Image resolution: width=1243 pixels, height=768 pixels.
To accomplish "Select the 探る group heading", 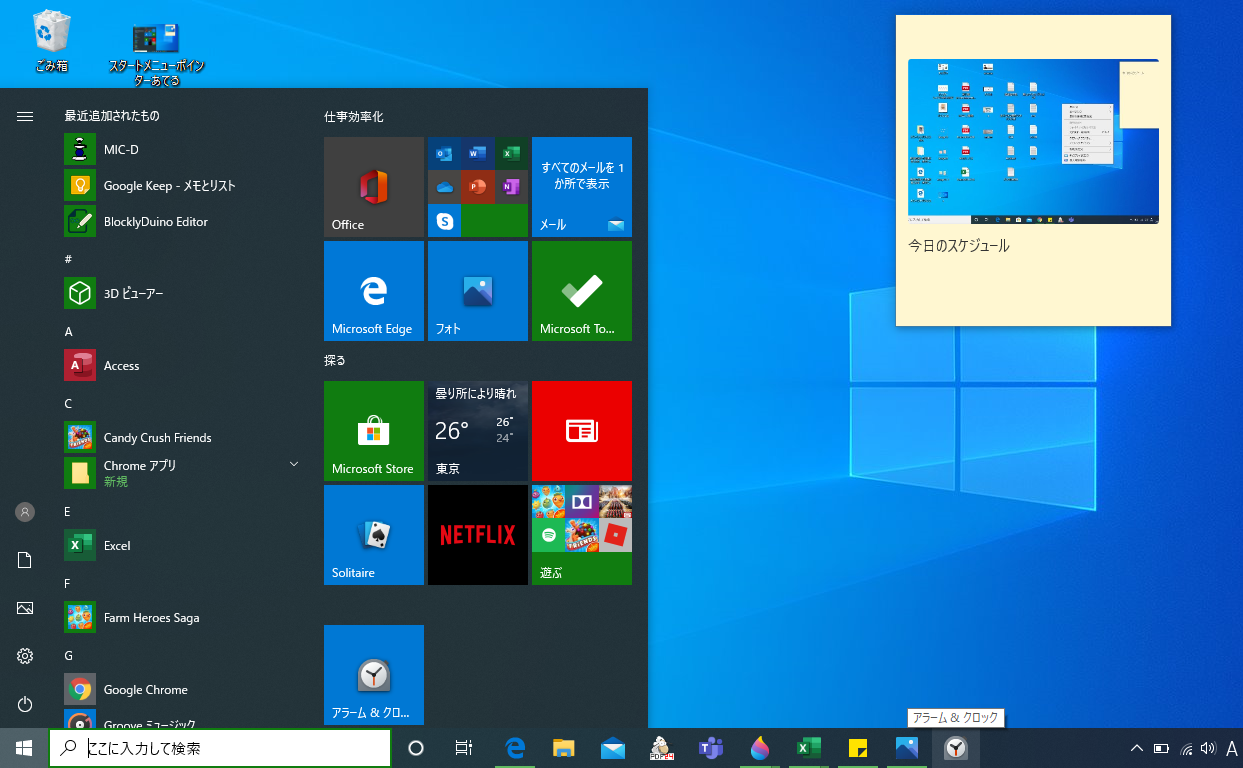I will [334, 360].
